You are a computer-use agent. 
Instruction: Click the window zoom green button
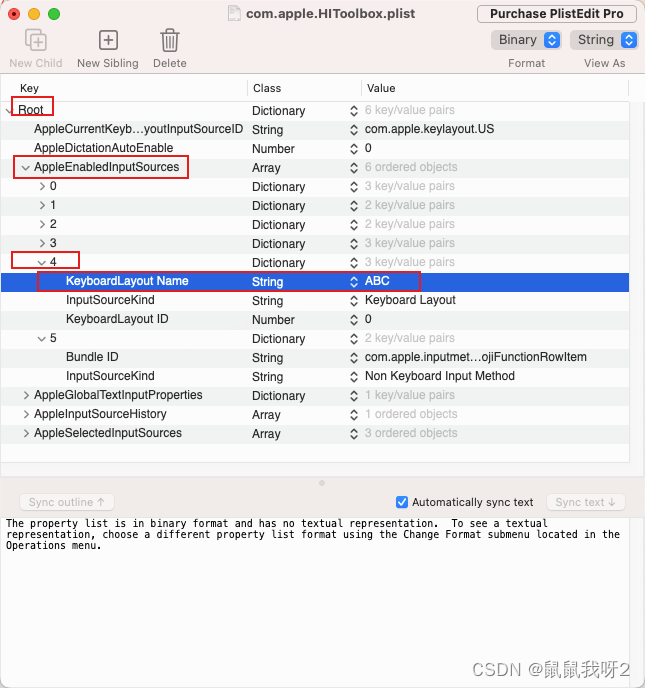[x=54, y=14]
